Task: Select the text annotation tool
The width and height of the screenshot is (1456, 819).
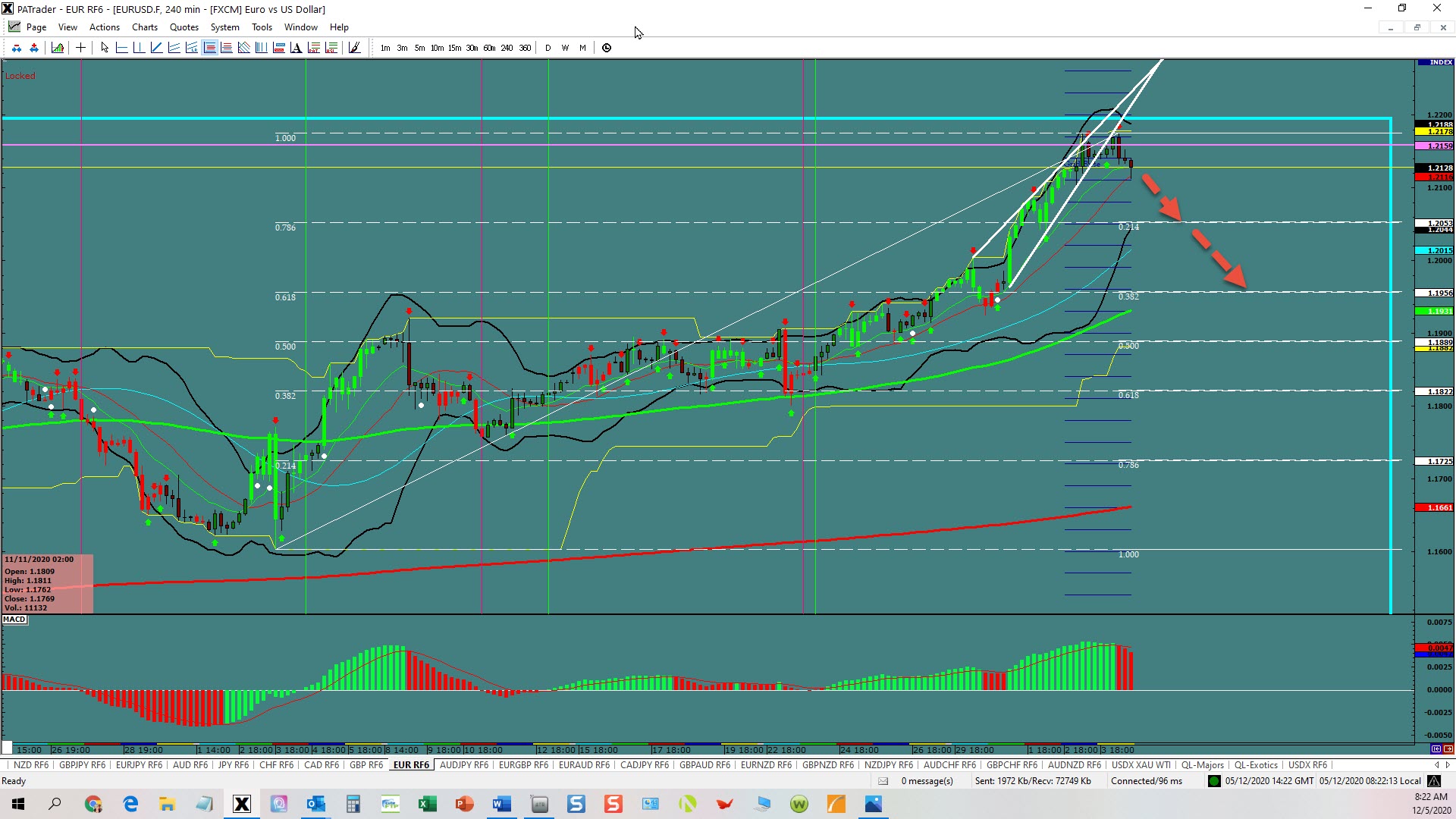Action: coord(296,48)
